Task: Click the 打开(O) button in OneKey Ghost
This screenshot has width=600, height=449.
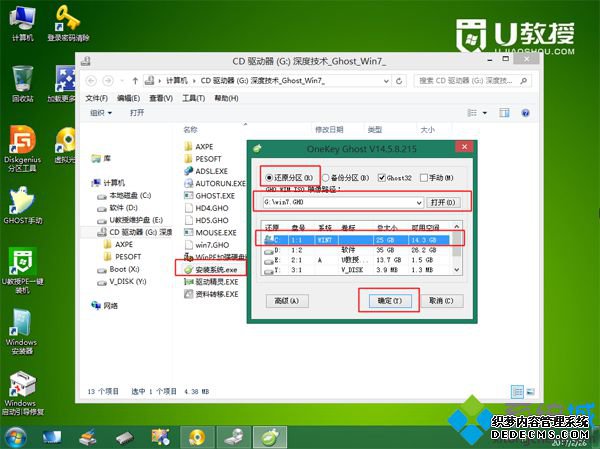Action: click(x=443, y=202)
